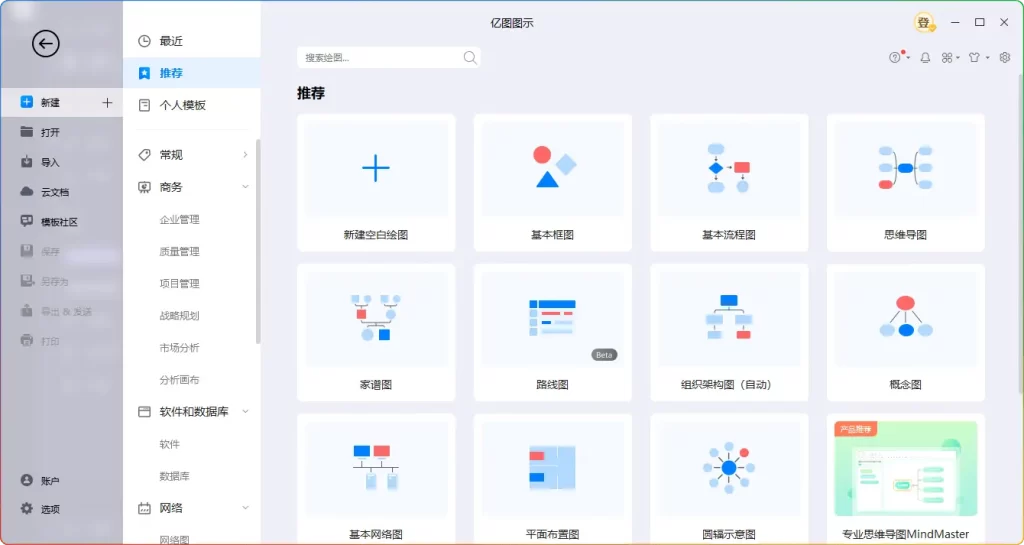Collapse the 网络 category chevron
The width and height of the screenshot is (1024, 545).
click(246, 507)
